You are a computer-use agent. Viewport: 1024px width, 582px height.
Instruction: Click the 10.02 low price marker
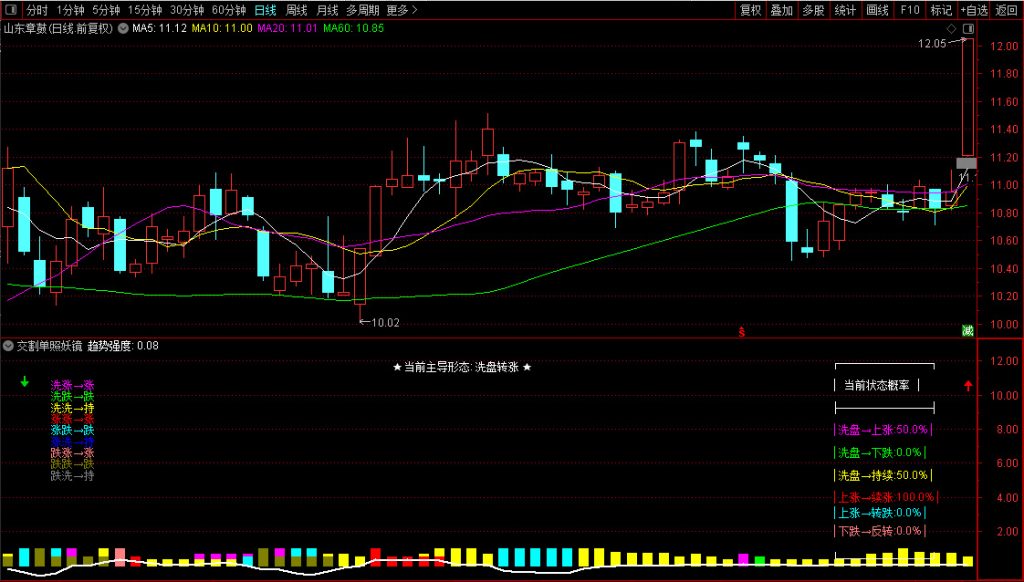[x=384, y=322]
